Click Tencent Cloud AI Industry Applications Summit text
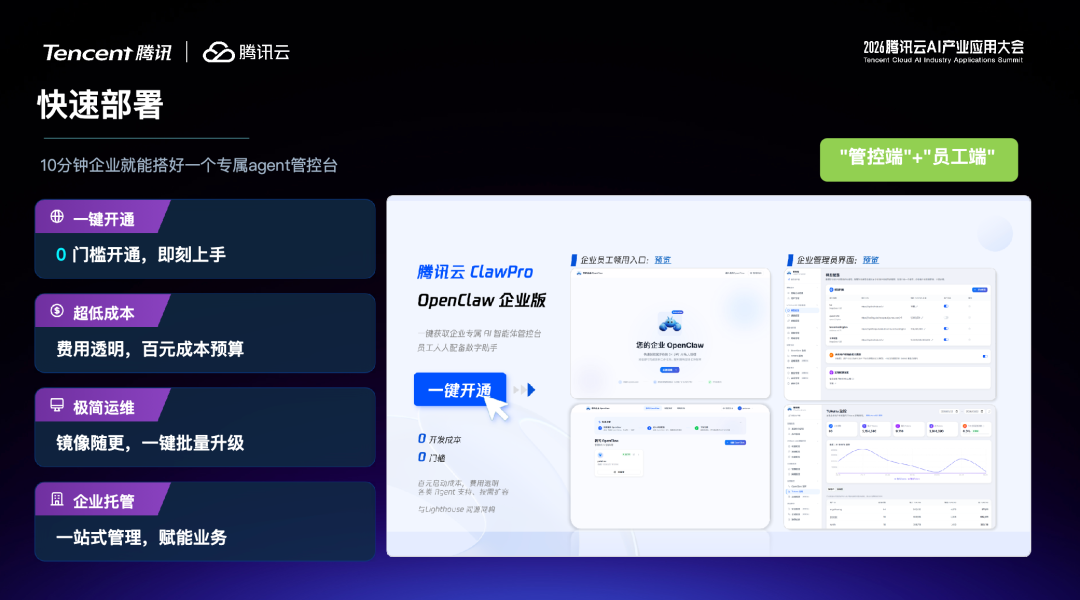Screen dimensions: 1080x600 [x=944, y=60]
